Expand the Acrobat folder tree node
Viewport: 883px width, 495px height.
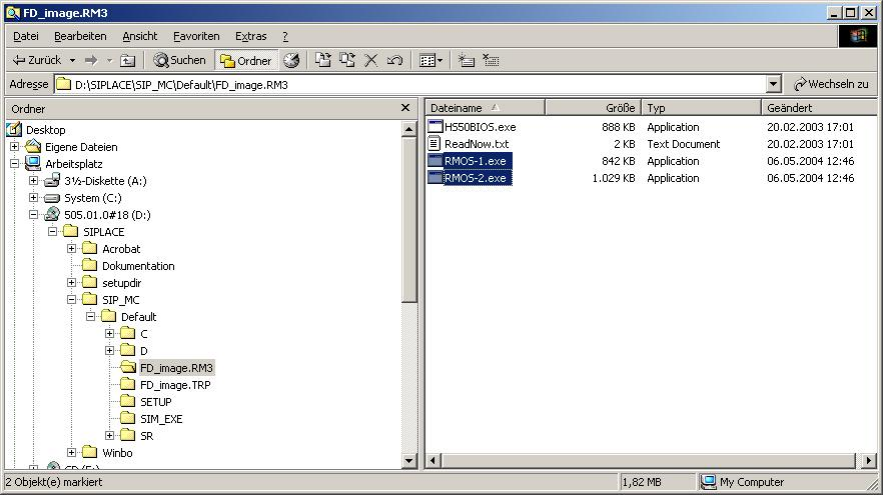click(72, 249)
